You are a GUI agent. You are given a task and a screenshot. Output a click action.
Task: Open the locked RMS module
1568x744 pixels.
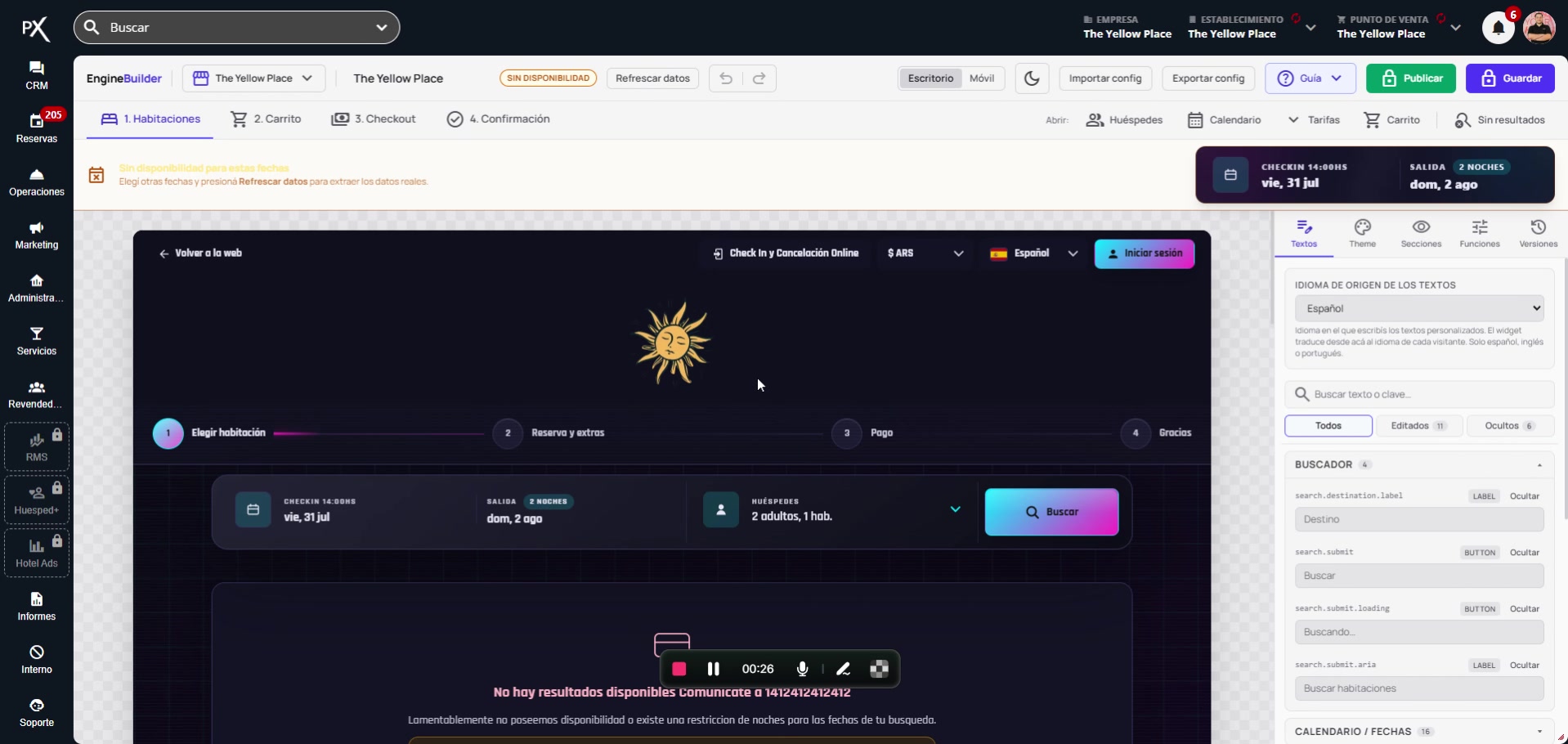pos(37,446)
